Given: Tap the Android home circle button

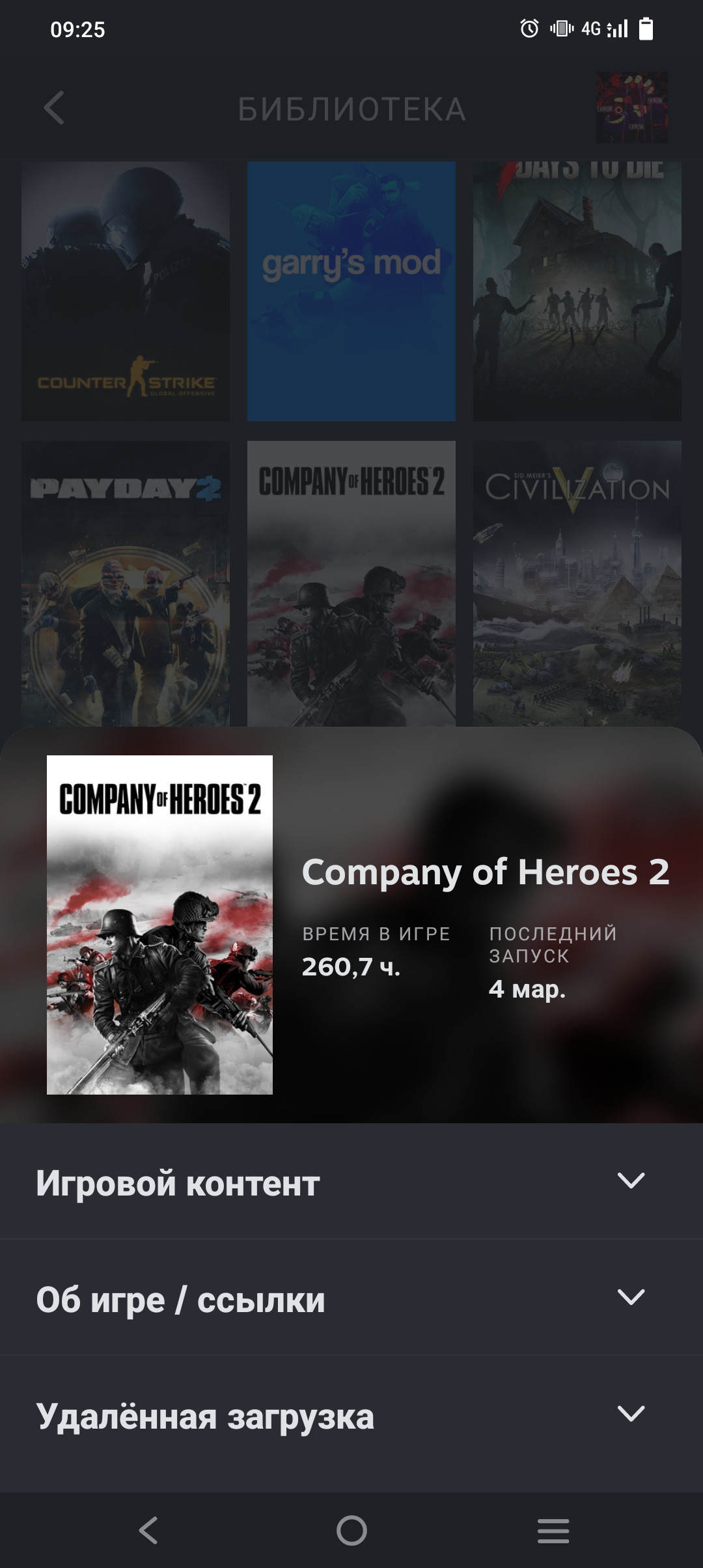Looking at the screenshot, I should click(x=351, y=1530).
